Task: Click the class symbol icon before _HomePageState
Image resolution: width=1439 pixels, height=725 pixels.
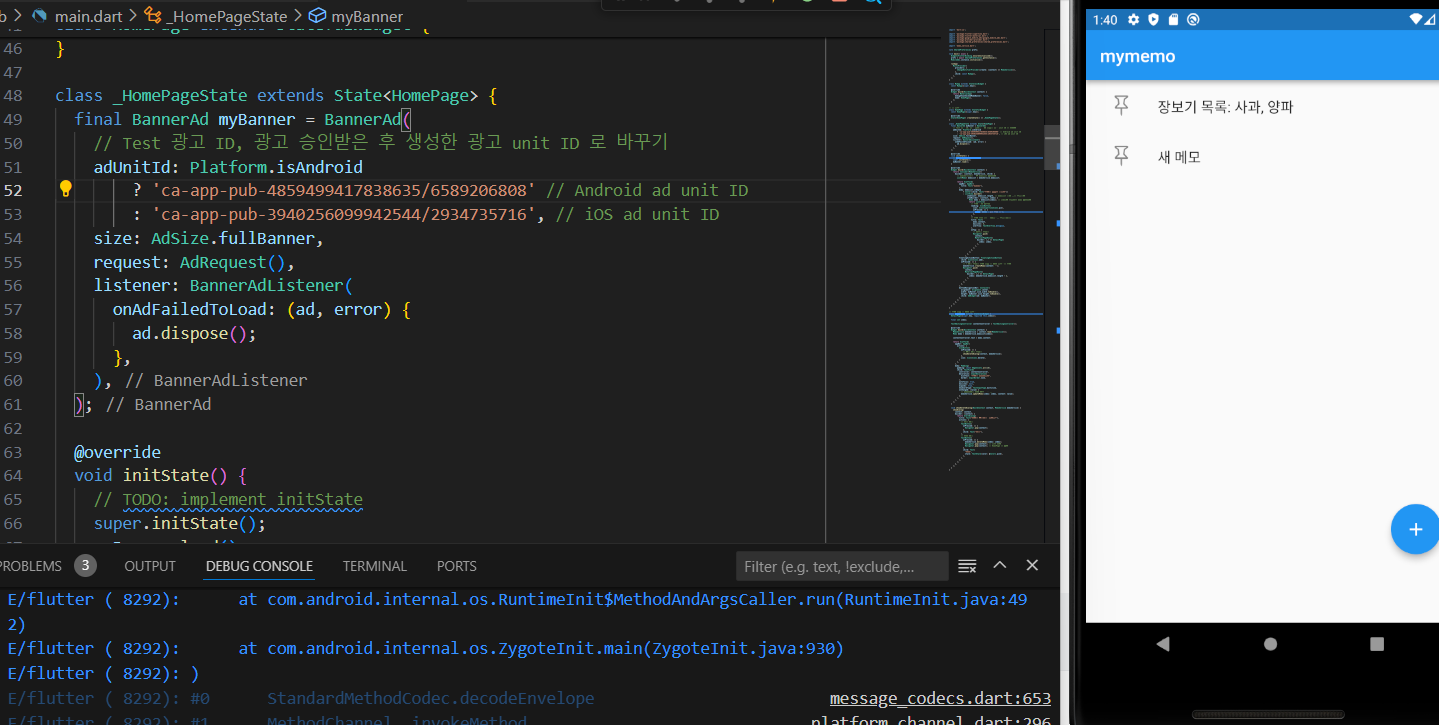Action: (154, 16)
